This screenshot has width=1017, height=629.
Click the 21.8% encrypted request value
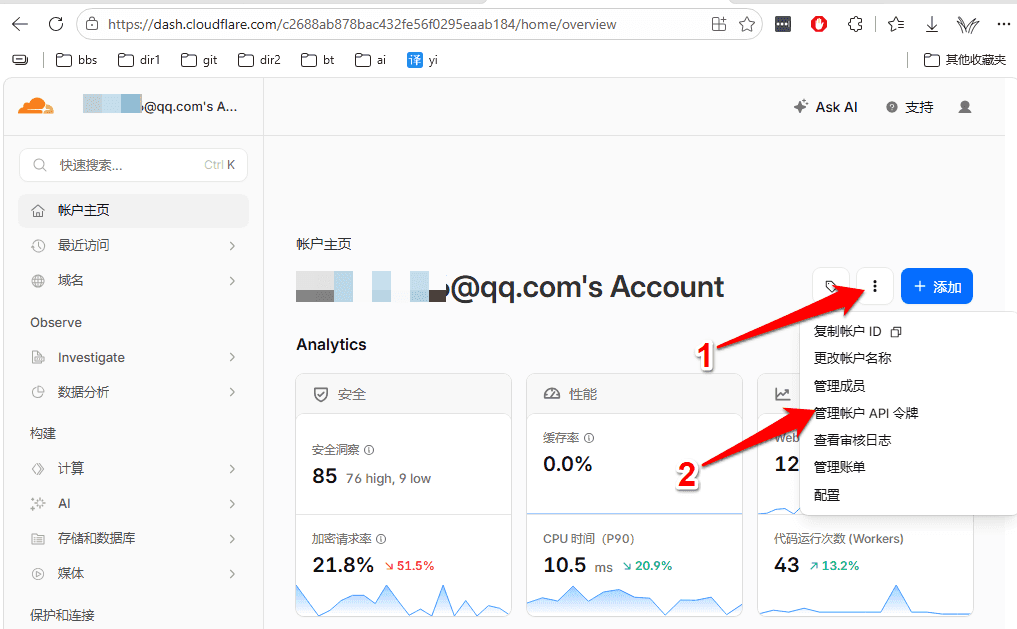coord(343,565)
